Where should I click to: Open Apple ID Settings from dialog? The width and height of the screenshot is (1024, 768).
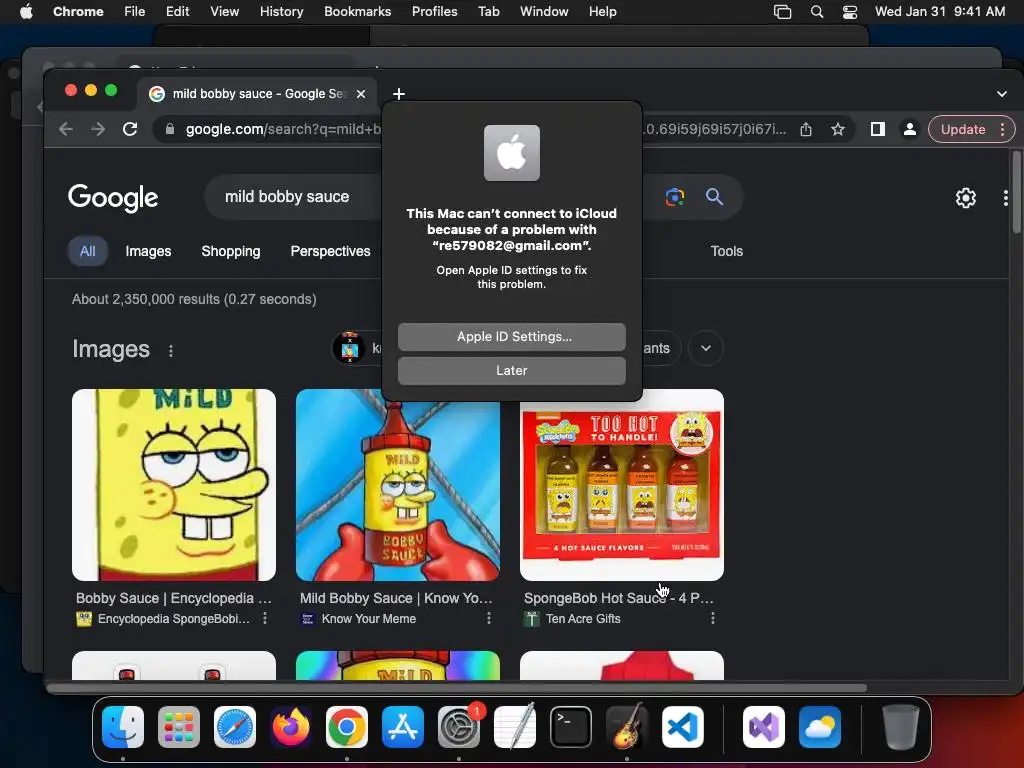pos(511,336)
